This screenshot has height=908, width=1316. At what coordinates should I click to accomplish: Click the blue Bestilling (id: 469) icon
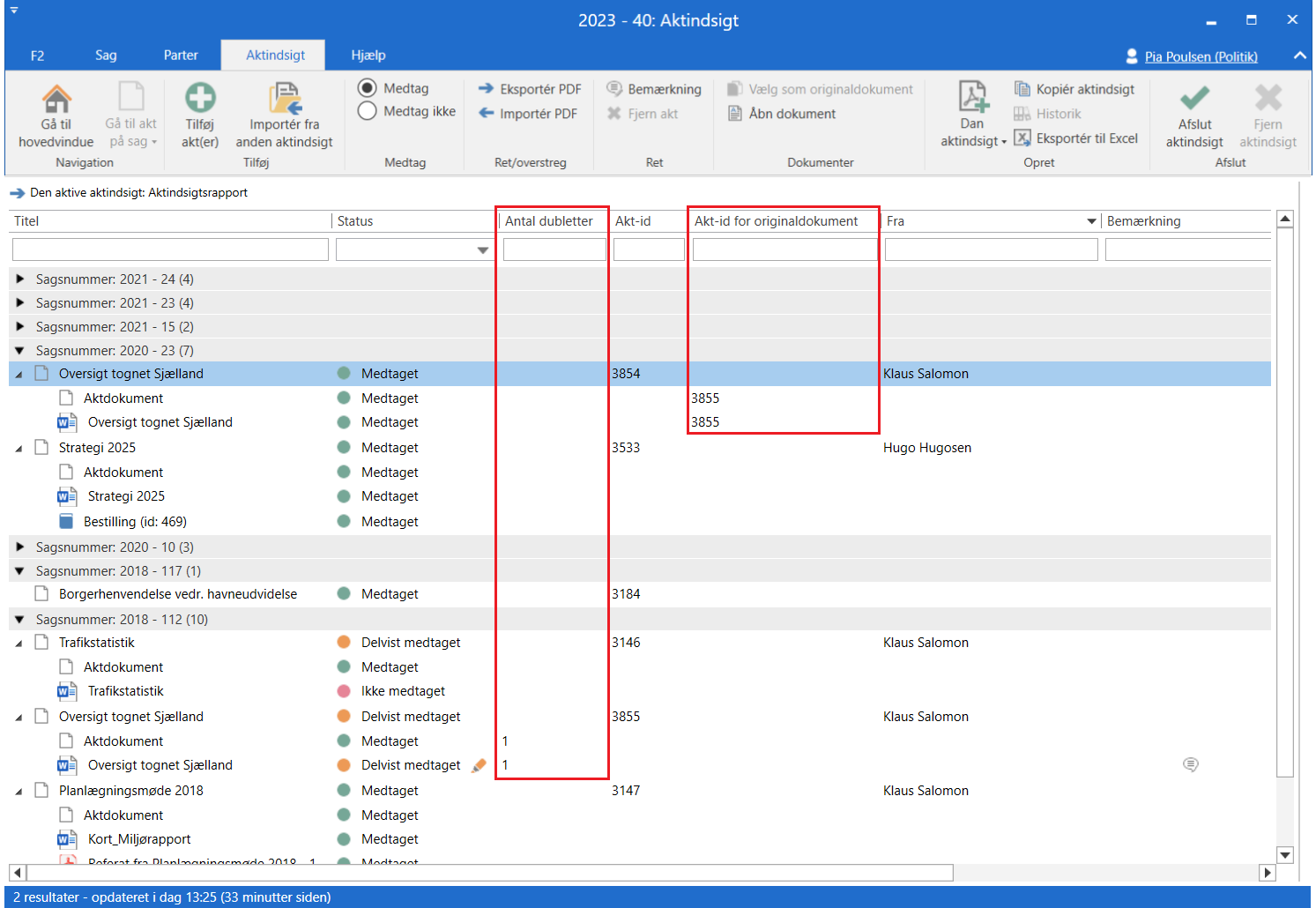(x=66, y=521)
